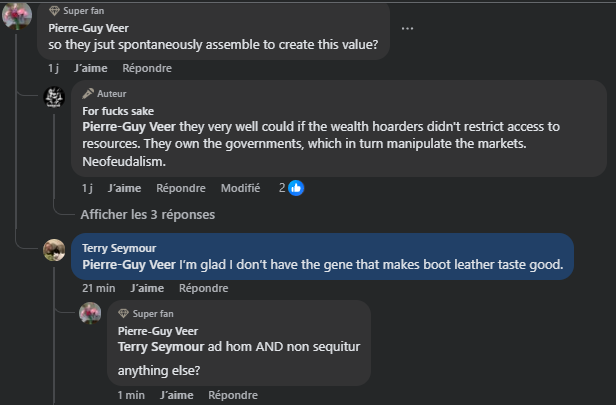The width and height of the screenshot is (616, 405).
Task: Click the blue thumbs-up reaction icon
Action: pos(296,188)
